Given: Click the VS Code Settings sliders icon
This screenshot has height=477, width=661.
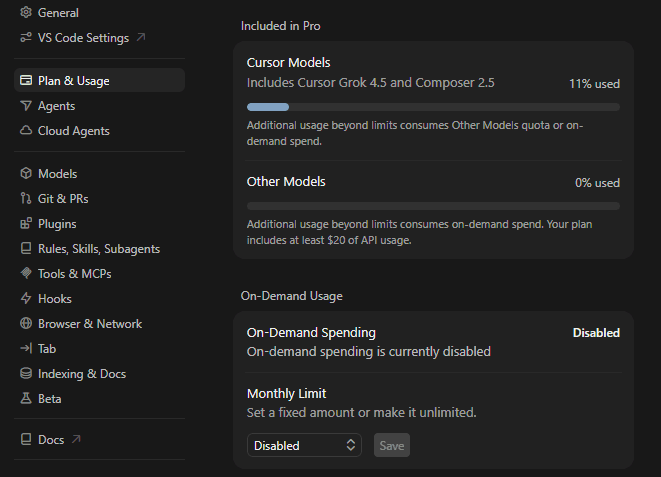Looking at the screenshot, I should 26,38.
